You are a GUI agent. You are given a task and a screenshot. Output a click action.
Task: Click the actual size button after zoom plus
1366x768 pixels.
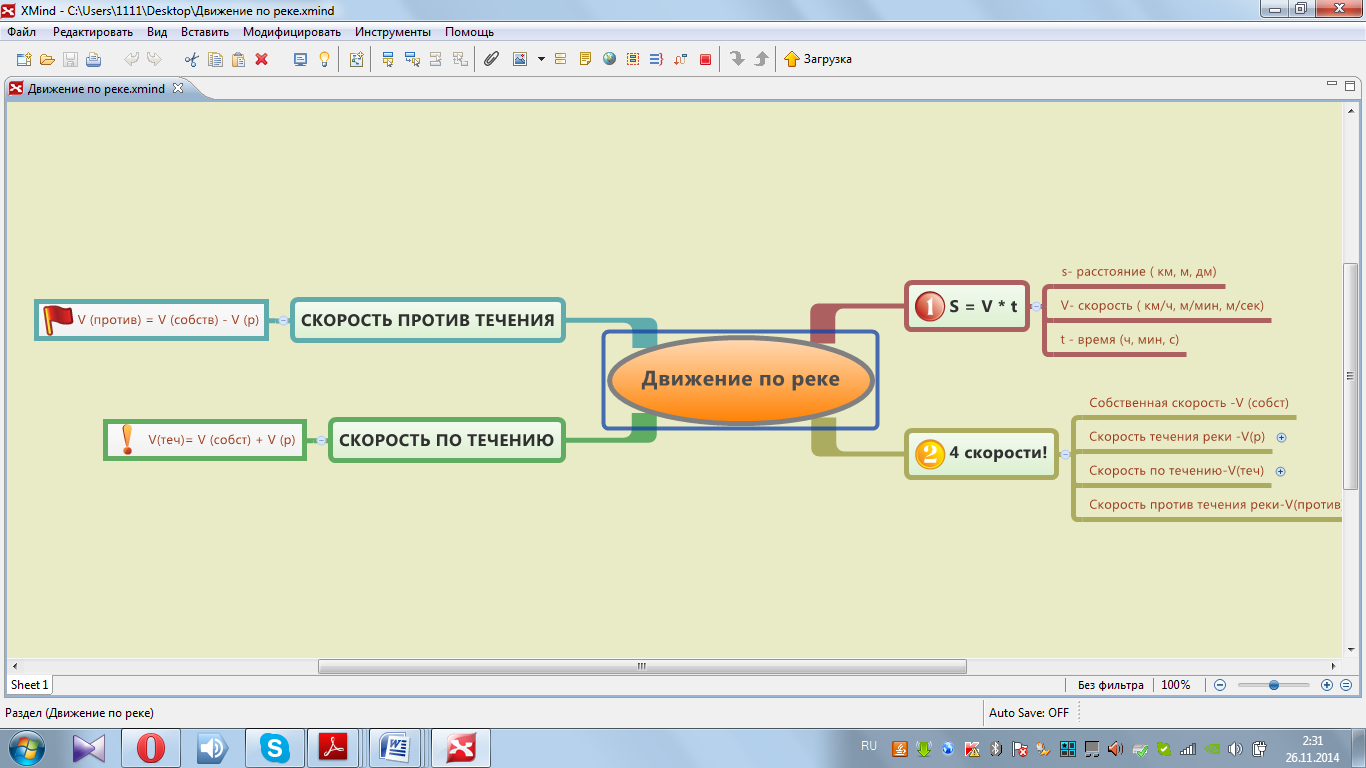click(1346, 685)
